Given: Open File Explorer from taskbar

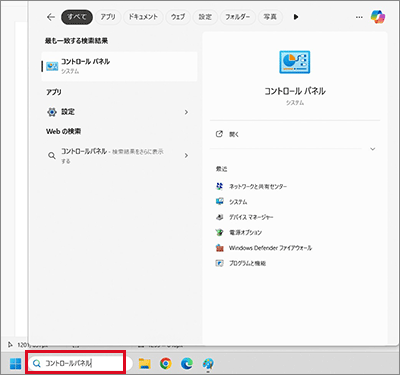Looking at the screenshot, I should pos(144,363).
